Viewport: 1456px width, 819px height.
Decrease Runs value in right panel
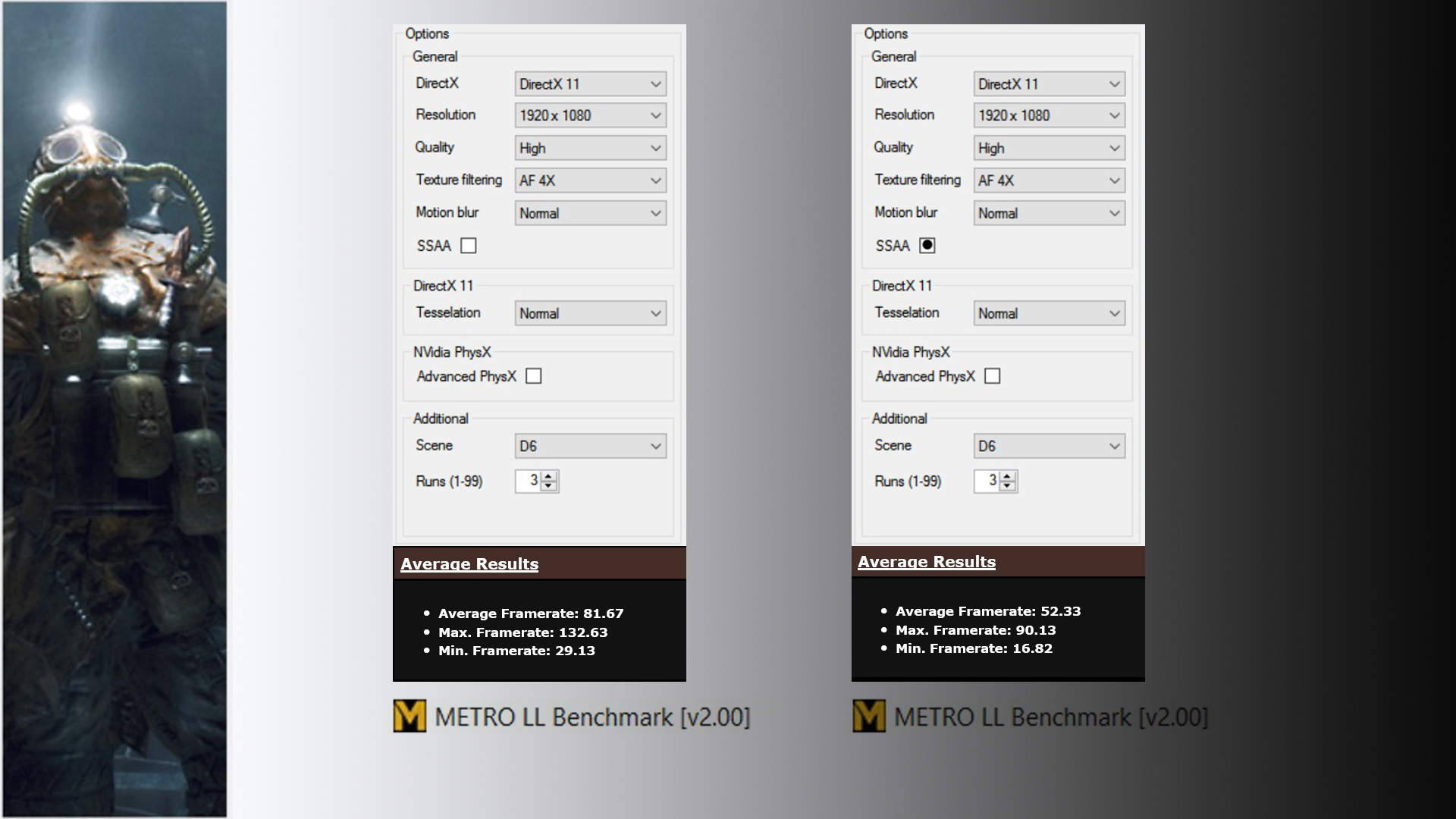tap(1008, 486)
